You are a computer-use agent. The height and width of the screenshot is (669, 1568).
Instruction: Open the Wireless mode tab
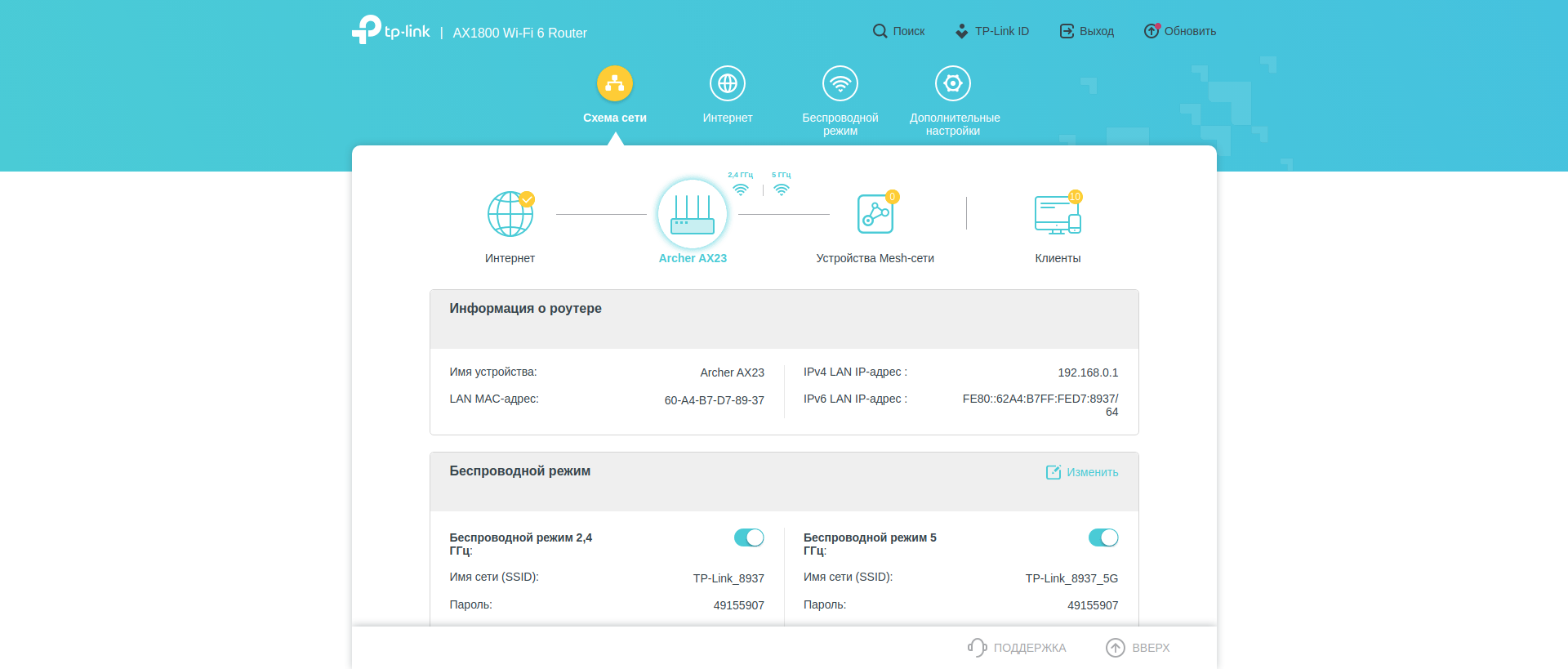pyautogui.click(x=840, y=83)
